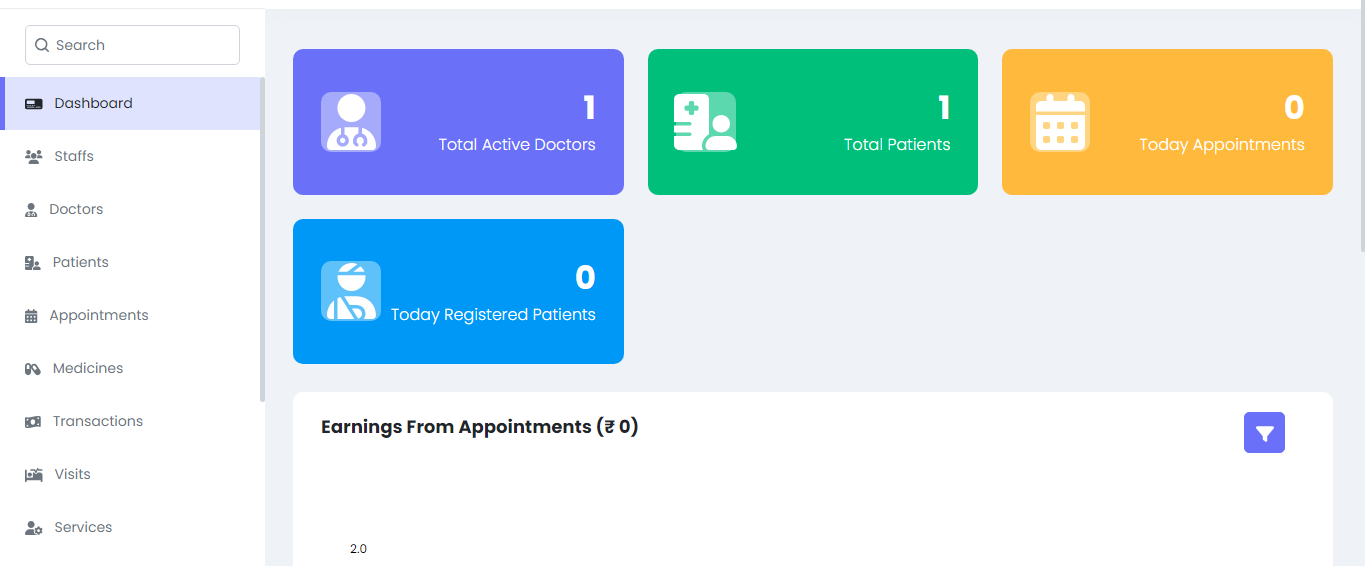Viewport: 1365px width, 566px height.
Task: Click the Staffs group icon
Action: pyautogui.click(x=34, y=157)
